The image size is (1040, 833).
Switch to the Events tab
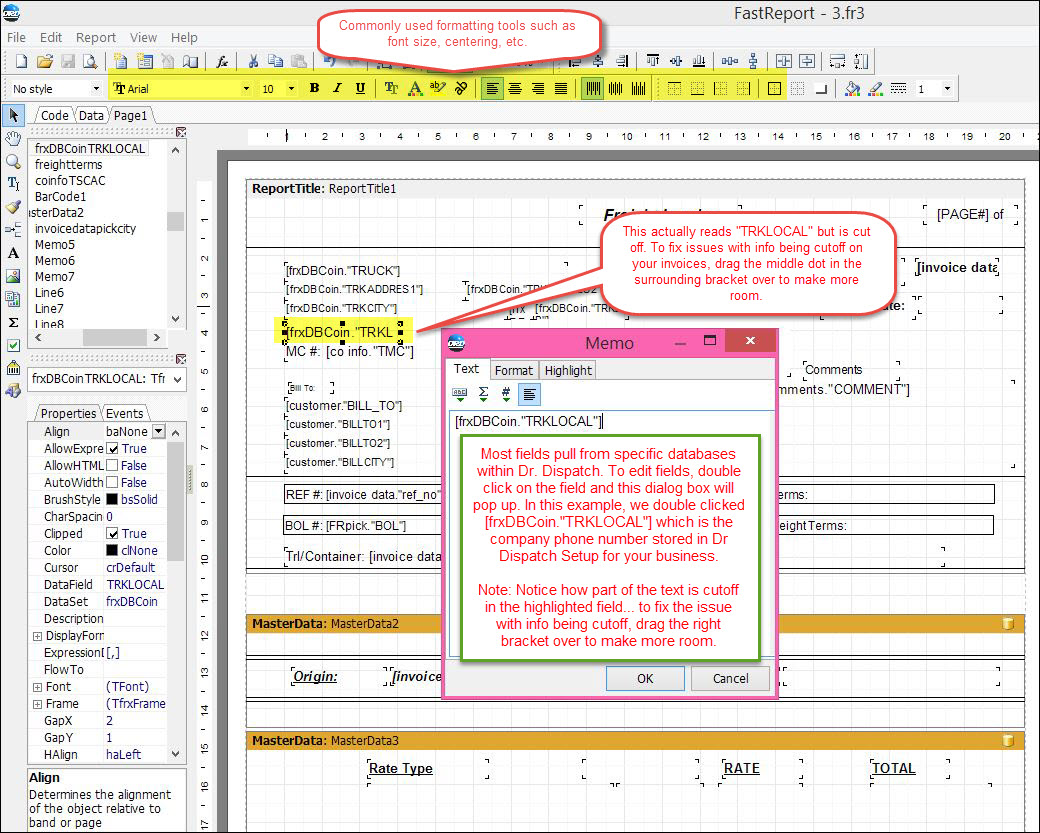pyautogui.click(x=125, y=413)
